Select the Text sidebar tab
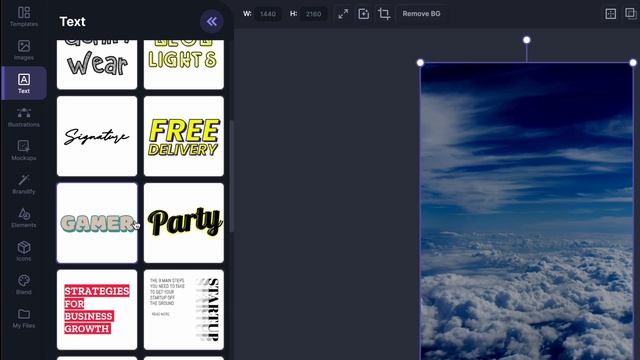The width and height of the screenshot is (640, 360). click(x=24, y=83)
